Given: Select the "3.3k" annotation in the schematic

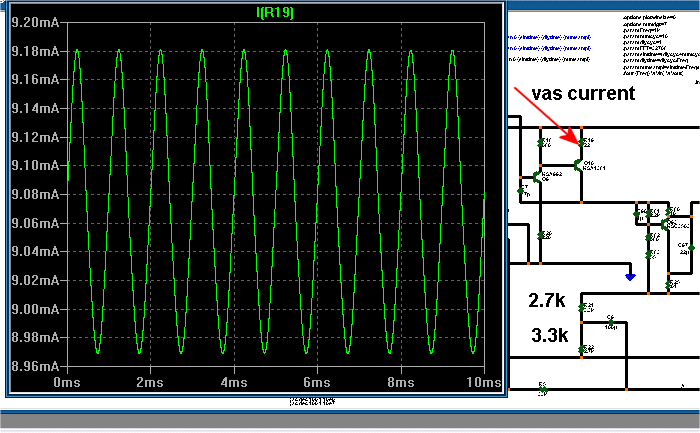Looking at the screenshot, I should (x=550, y=335).
